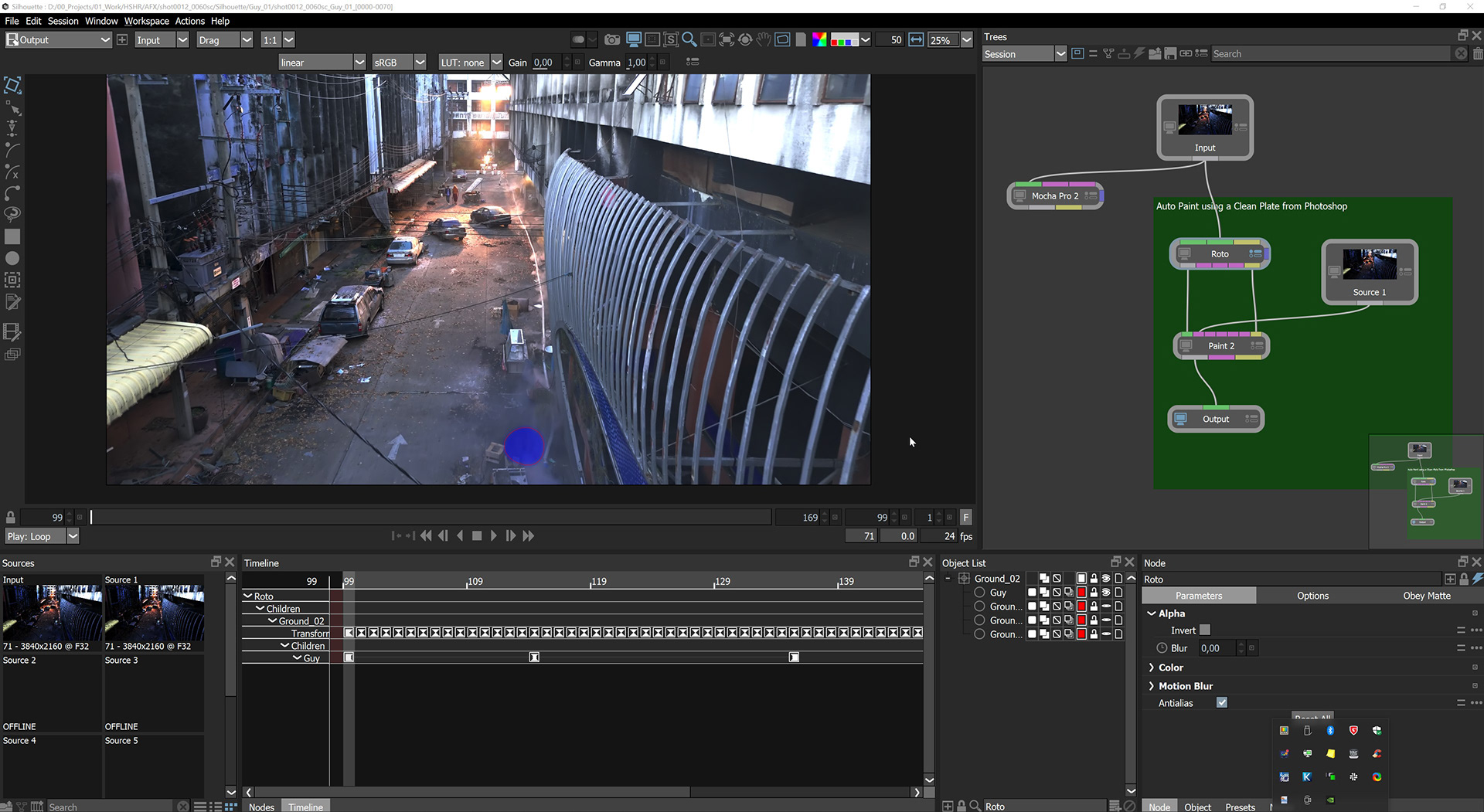Click the Blur value input field
This screenshot has height=812, width=1484.
click(1217, 648)
